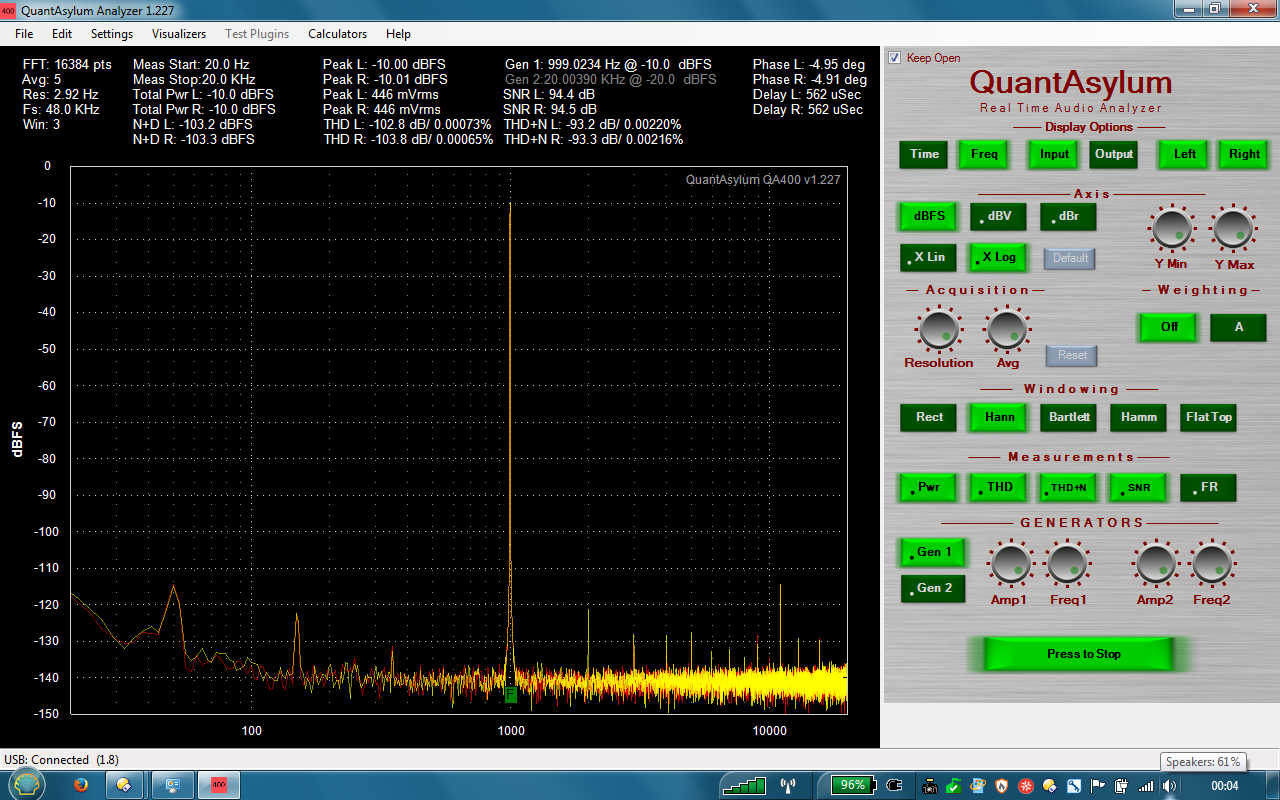Toggle the Input display button
The height and width of the screenshot is (800, 1280).
point(1054,154)
